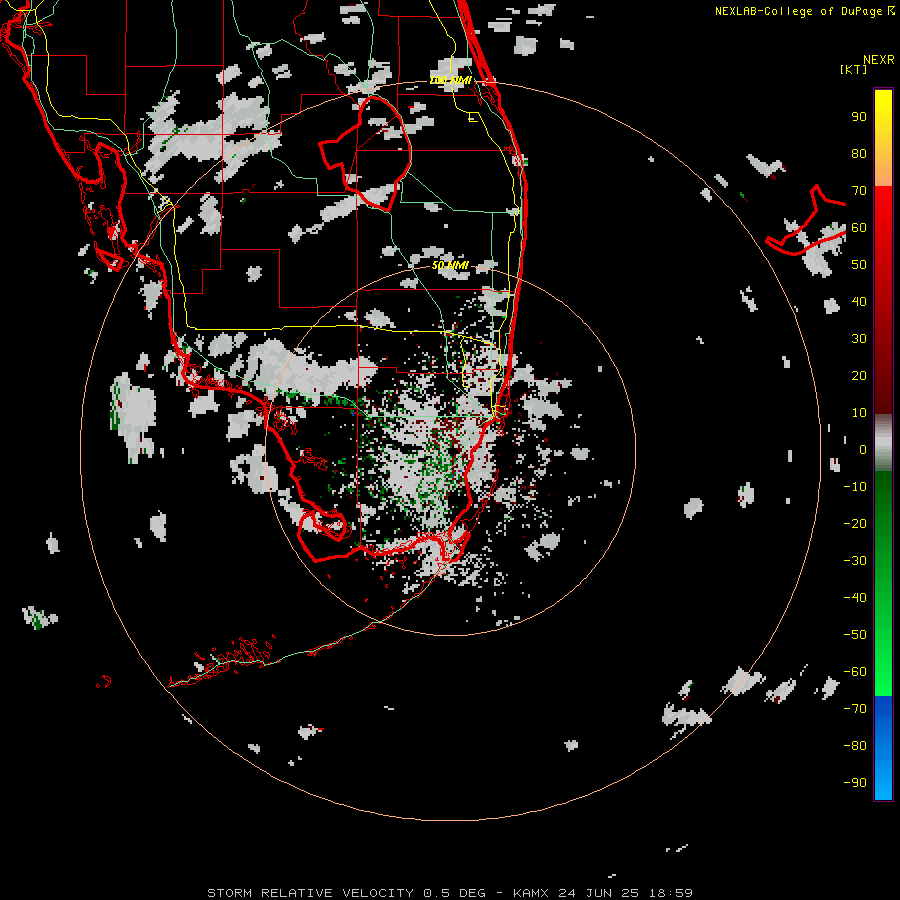Click the STORM RELATIVE VELOCITY caption text
The image size is (900, 900).
point(310,893)
